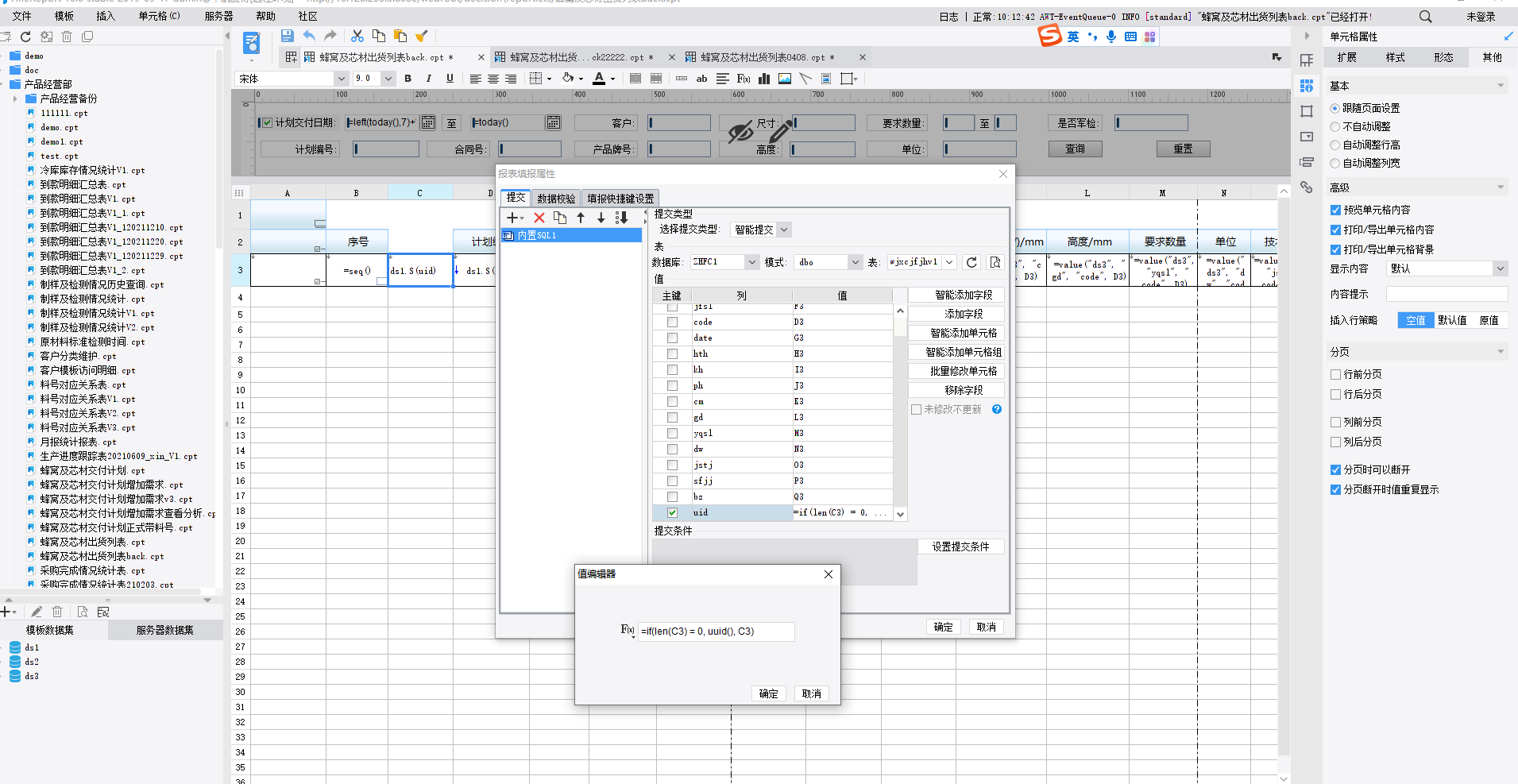Open the 服务器 menu

[x=218, y=16]
